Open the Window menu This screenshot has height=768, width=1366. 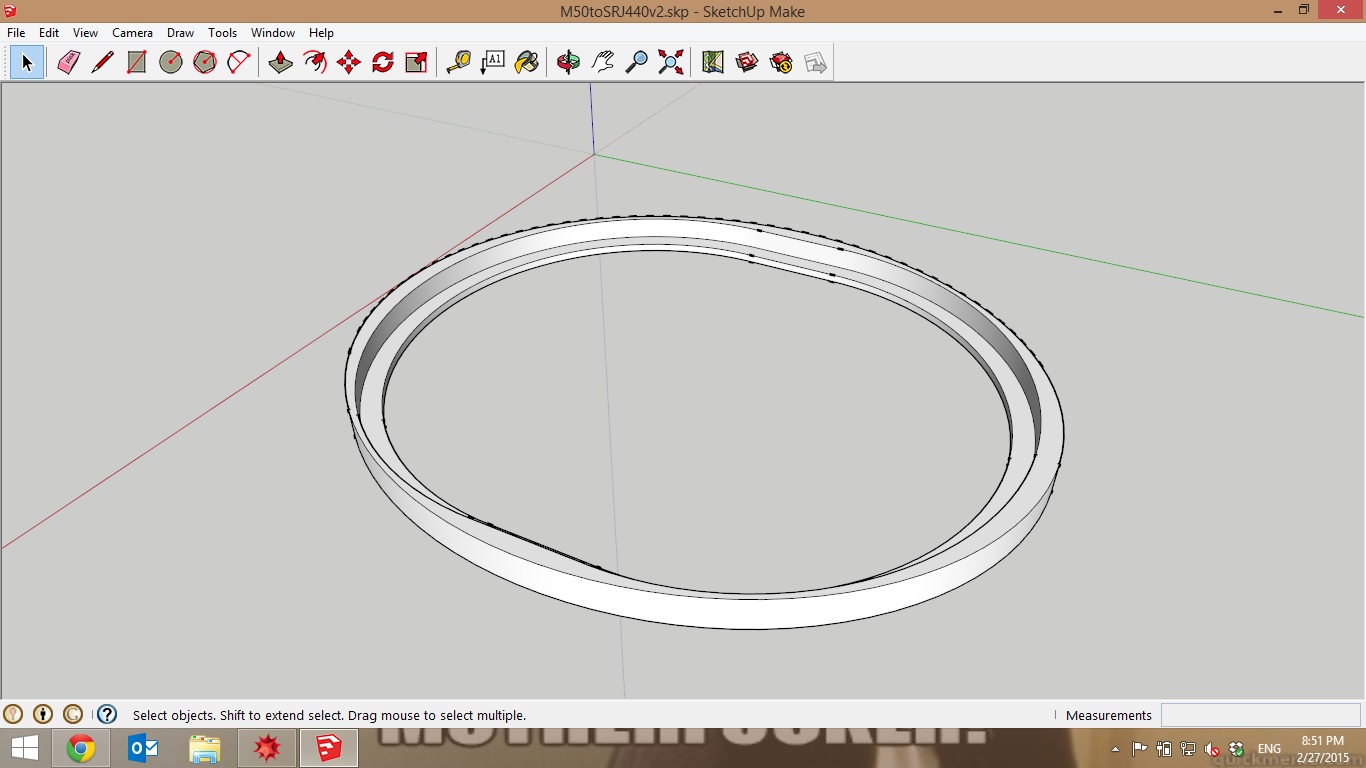coord(272,33)
